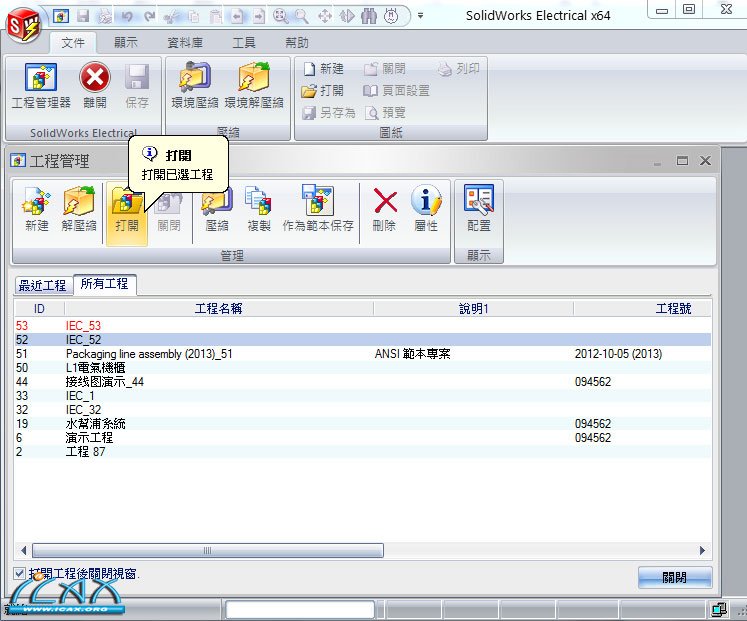Select project row IEC_1
747x621 pixels.
pos(363,396)
